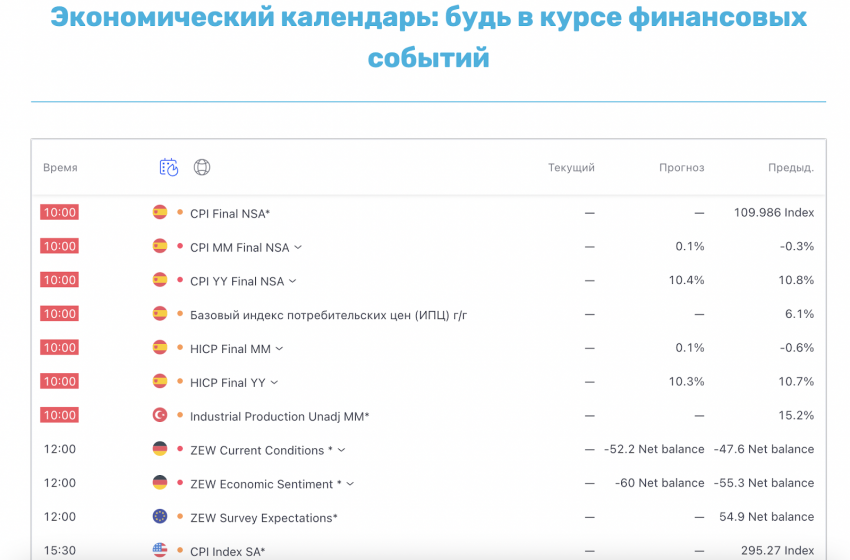
Task: Click red importance dot on ZEW Economic Sentiment
Action: pos(180,482)
